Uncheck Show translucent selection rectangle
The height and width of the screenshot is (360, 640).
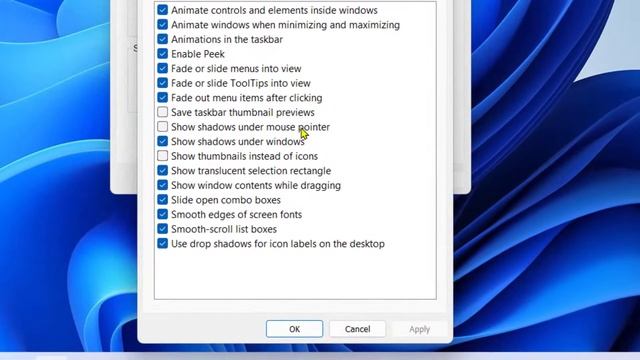(162, 170)
